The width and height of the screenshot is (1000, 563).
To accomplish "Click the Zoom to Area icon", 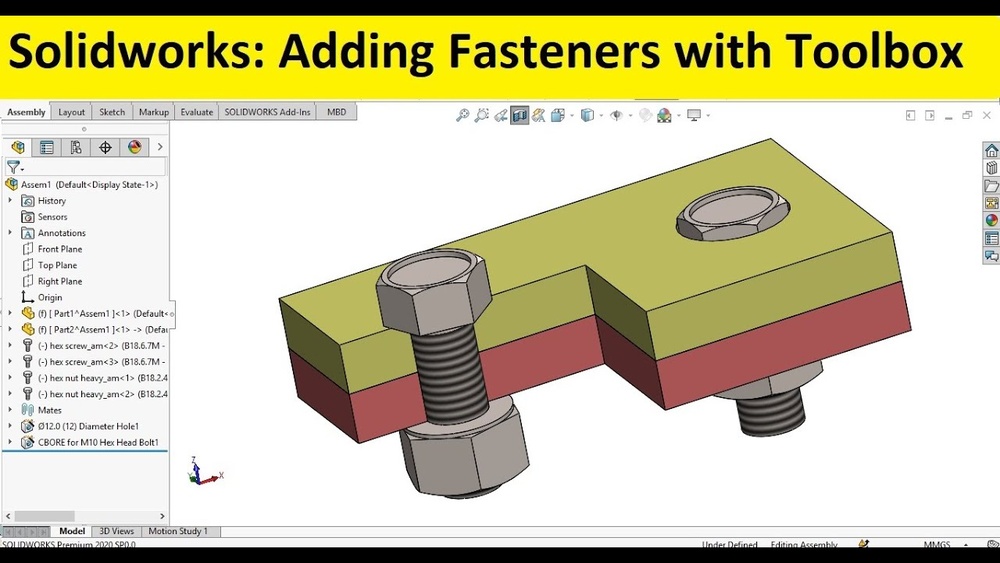I will (482, 115).
